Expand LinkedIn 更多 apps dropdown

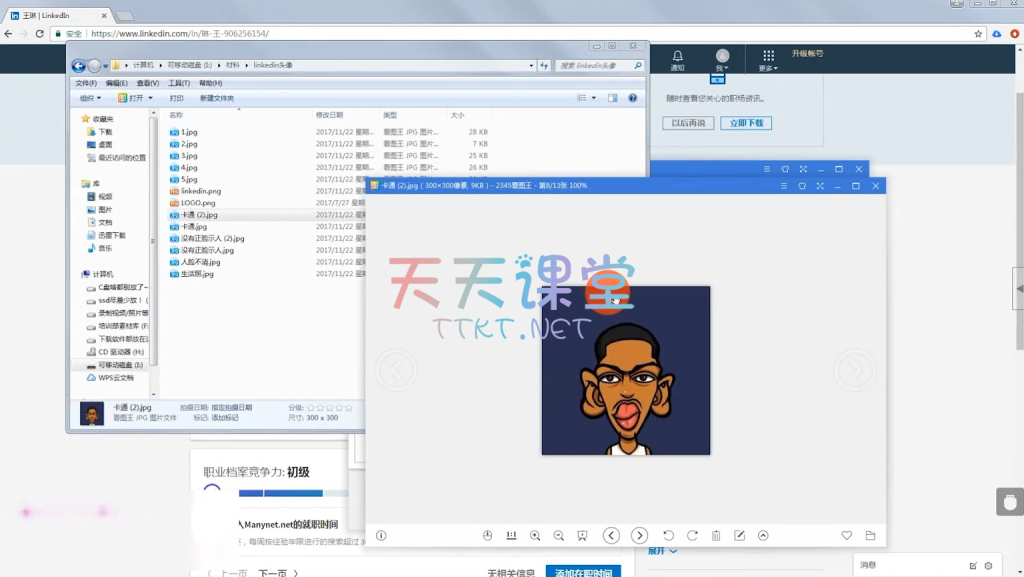pyautogui.click(x=768, y=61)
